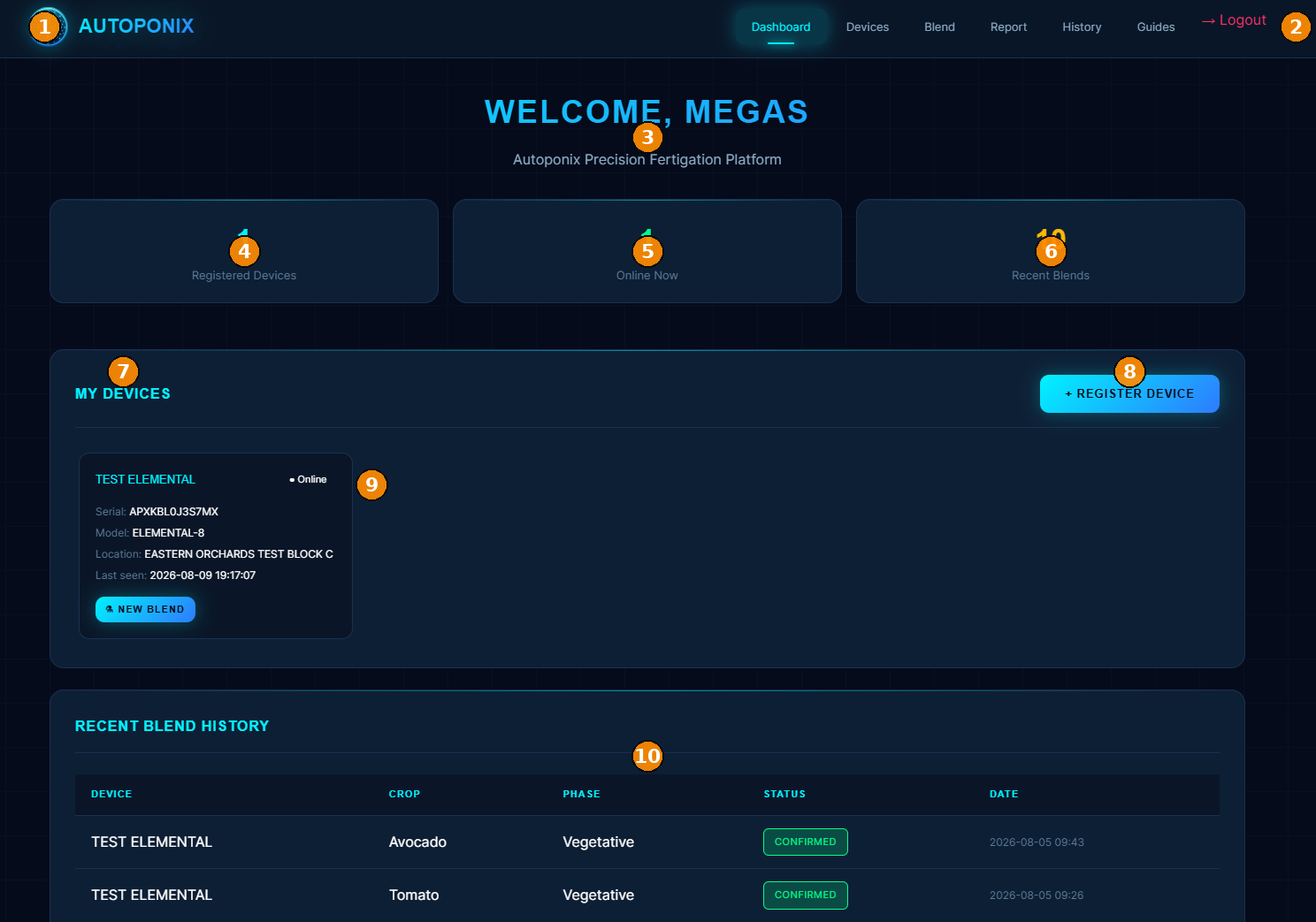Viewport: 1316px width, 922px height.
Task: Open the Test Elemental device card title
Action: click(145, 479)
